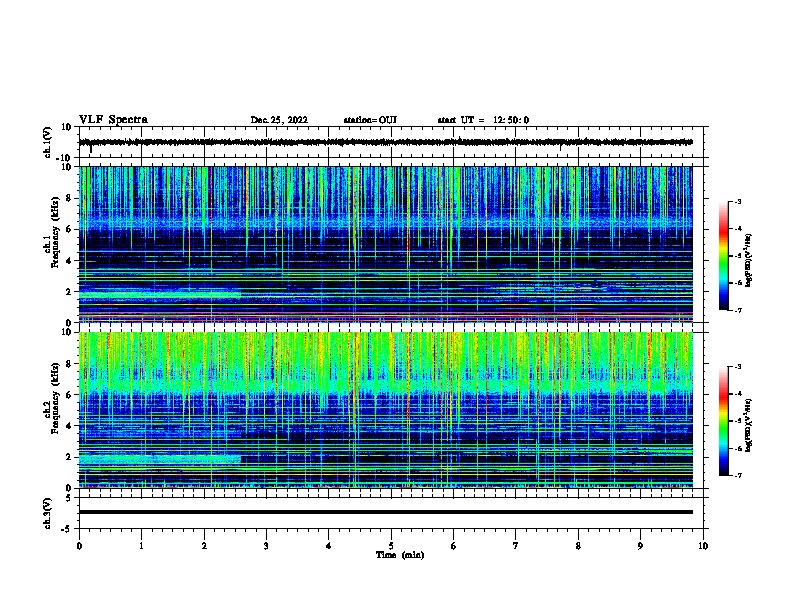Click "-3" on the ch.2 color scale
The height and width of the screenshot is (612, 792).
(738, 367)
